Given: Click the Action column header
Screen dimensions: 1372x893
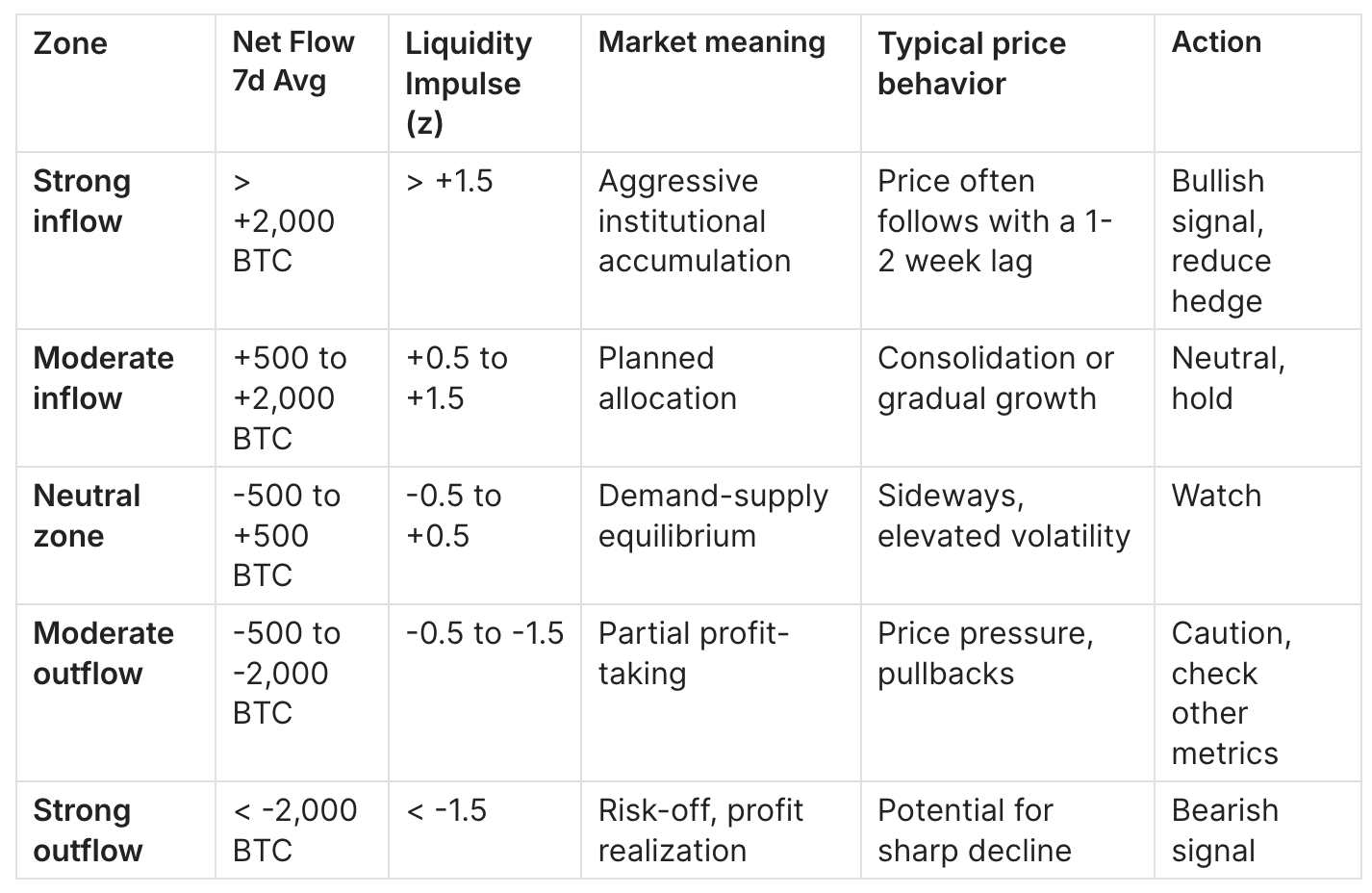Looking at the screenshot, I should tap(1216, 42).
